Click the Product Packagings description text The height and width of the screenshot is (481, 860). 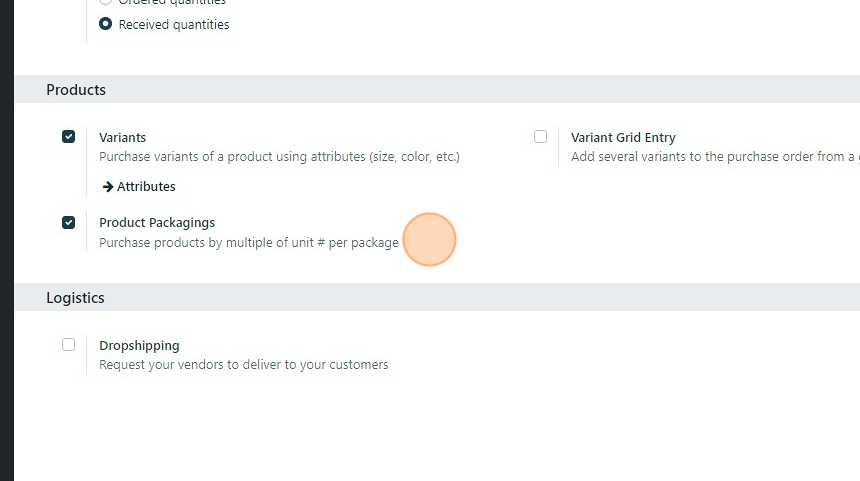pos(248,242)
